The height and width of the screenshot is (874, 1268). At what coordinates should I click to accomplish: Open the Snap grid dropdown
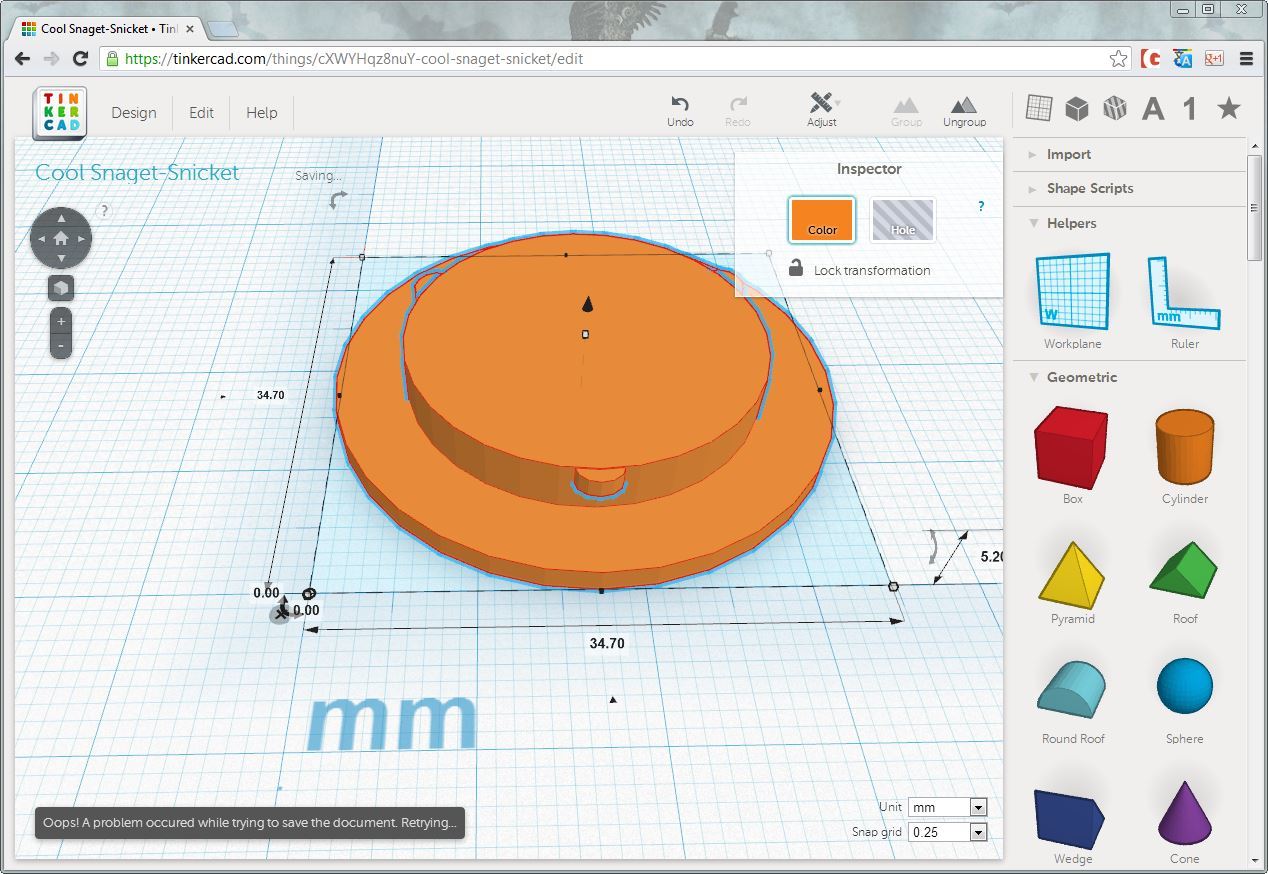pos(947,832)
